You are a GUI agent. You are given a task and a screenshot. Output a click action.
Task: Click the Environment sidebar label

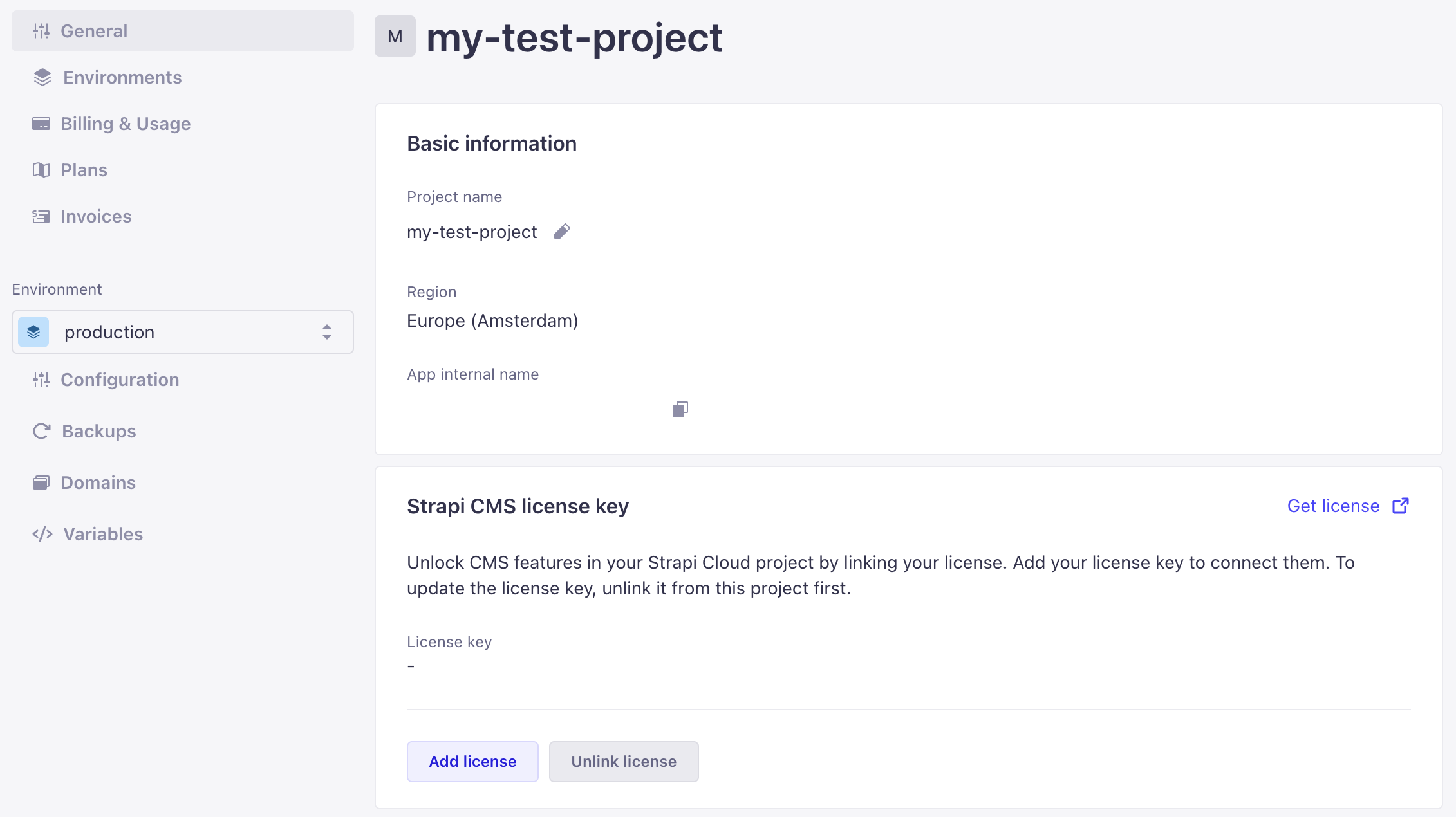pos(57,289)
